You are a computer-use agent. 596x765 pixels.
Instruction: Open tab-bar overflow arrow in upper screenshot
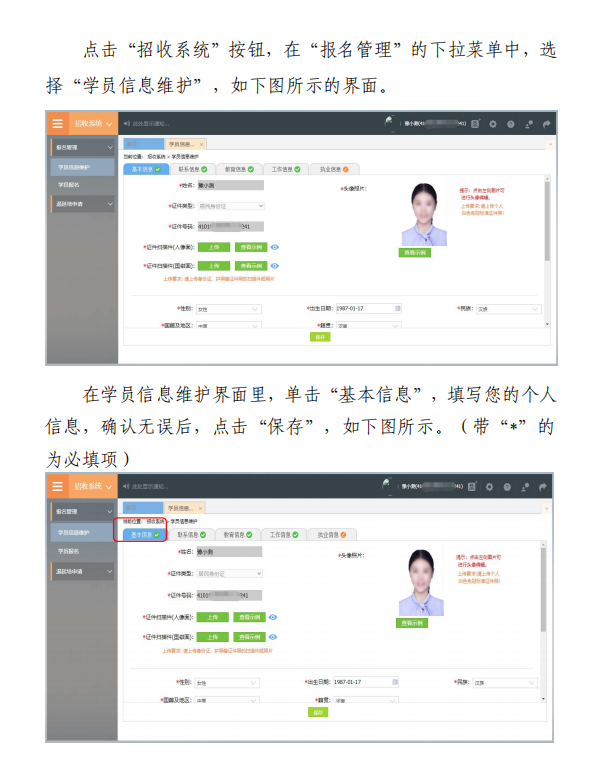coord(551,144)
